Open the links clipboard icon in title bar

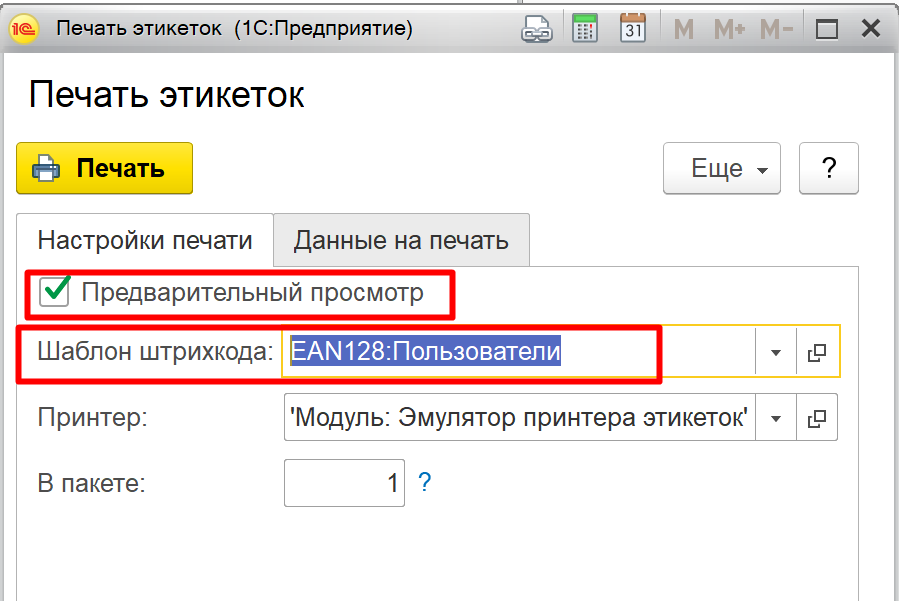537,29
